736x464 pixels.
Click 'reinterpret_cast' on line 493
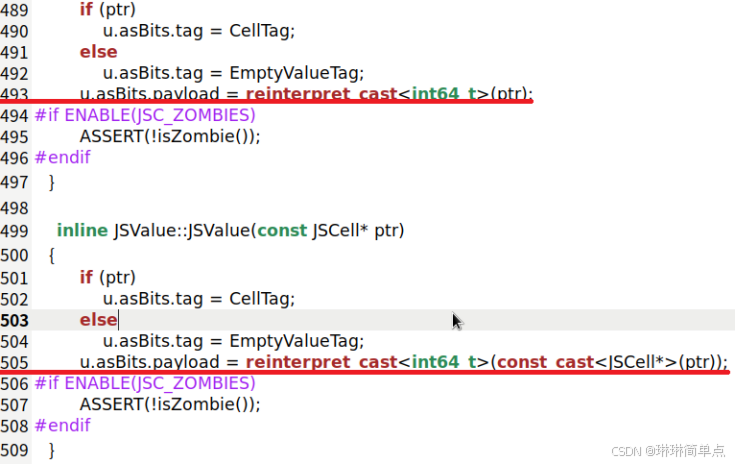click(322, 94)
